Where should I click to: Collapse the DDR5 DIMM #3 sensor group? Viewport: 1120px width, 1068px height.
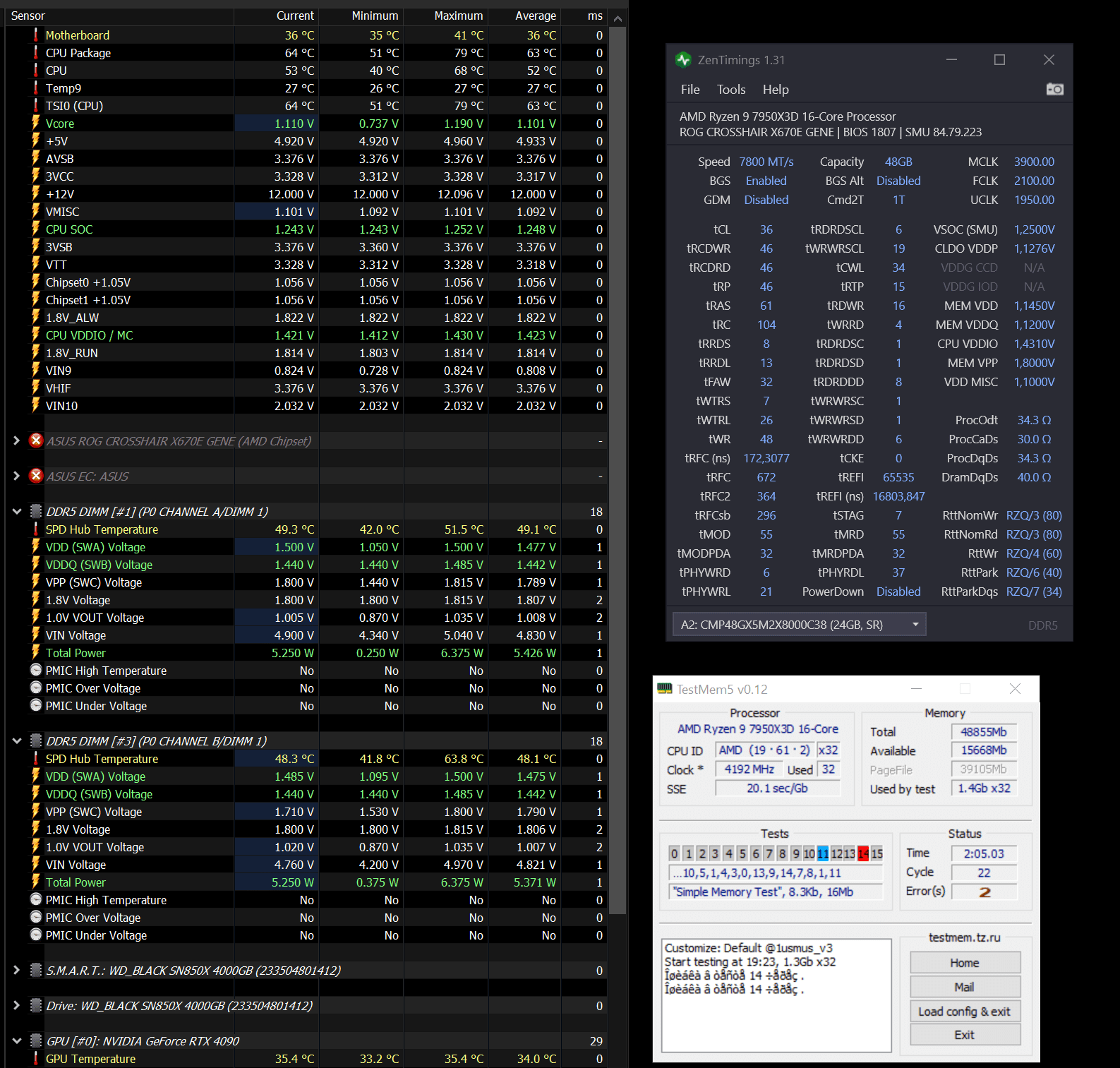pos(16,740)
